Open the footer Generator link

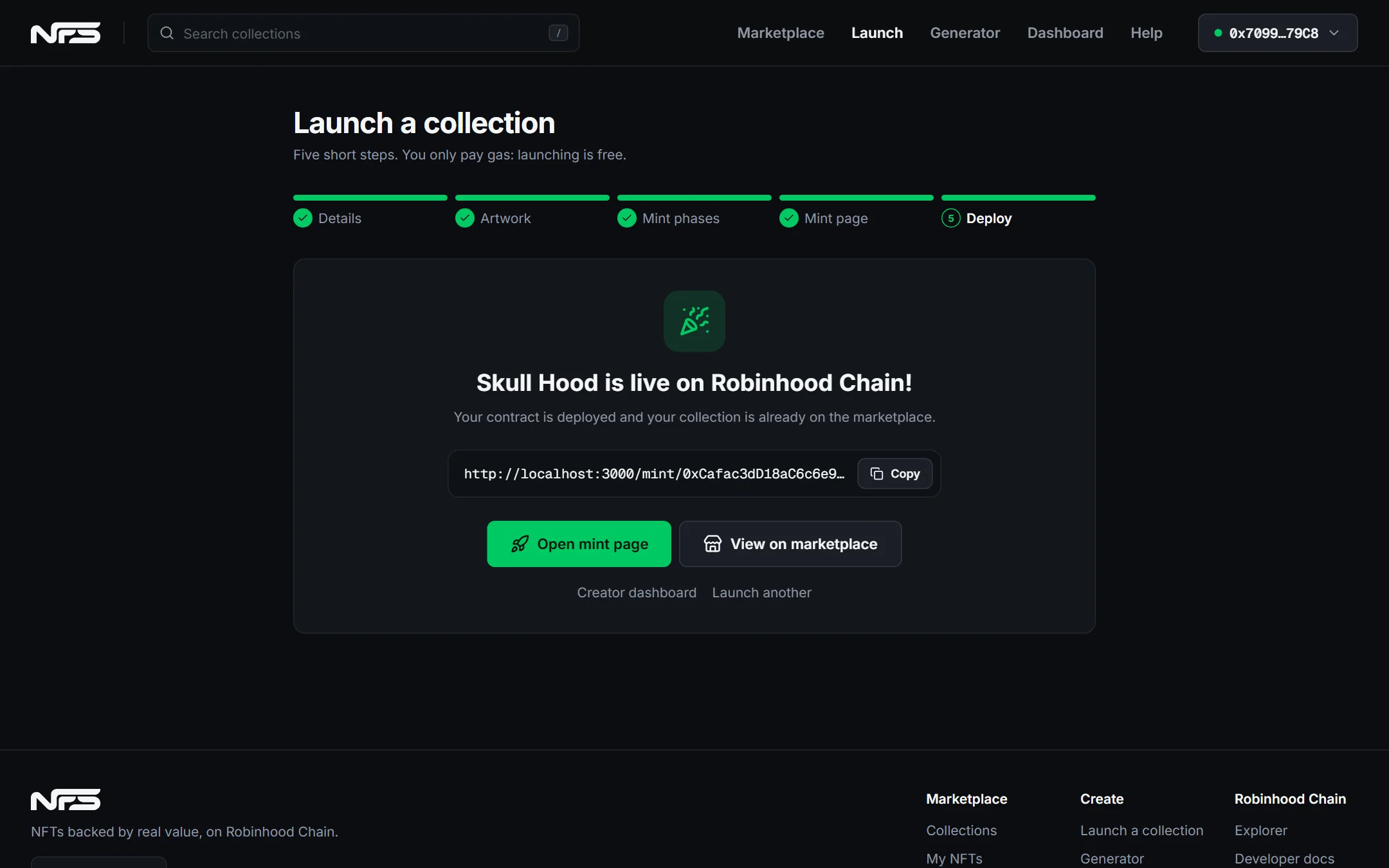coord(1112,858)
